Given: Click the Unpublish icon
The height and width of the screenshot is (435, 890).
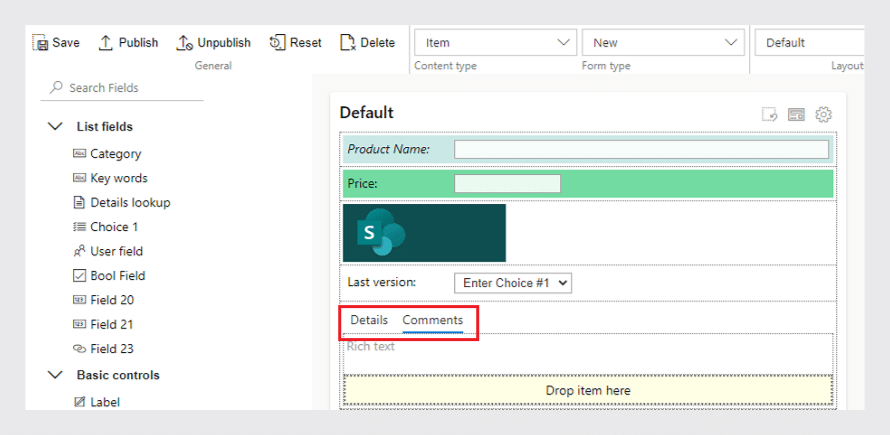Looking at the screenshot, I should pyautogui.click(x=184, y=43).
